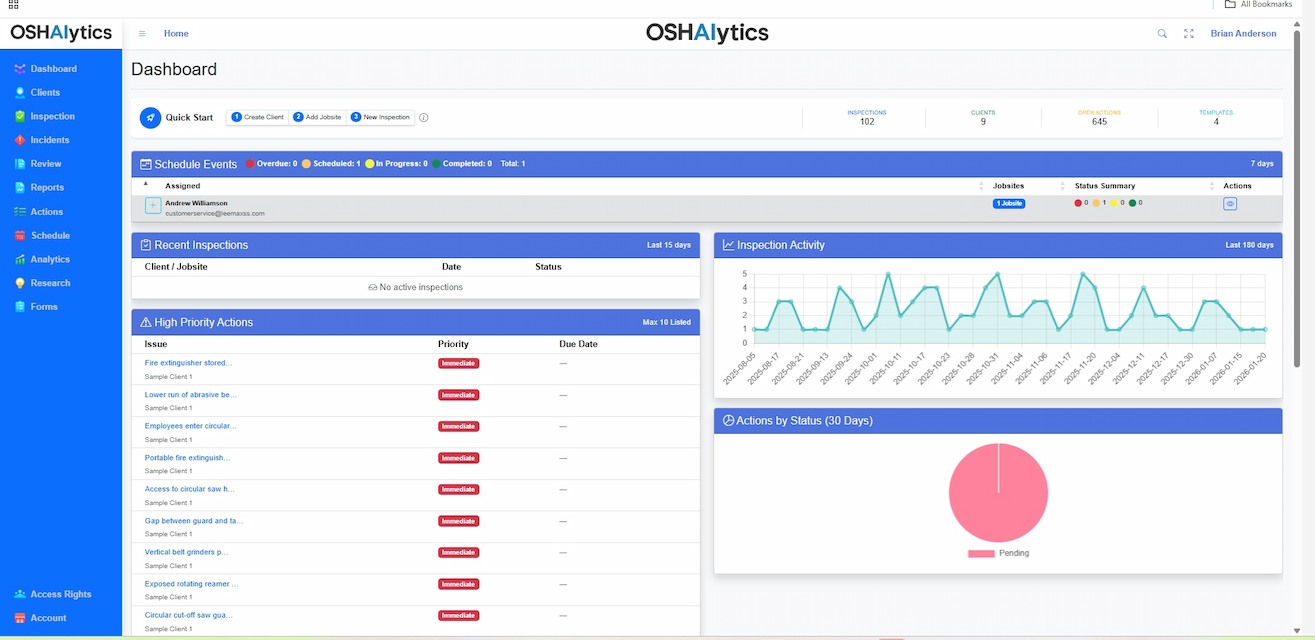Open 'Access to circular saw h...' issue
The image size is (1315, 640).
point(190,489)
